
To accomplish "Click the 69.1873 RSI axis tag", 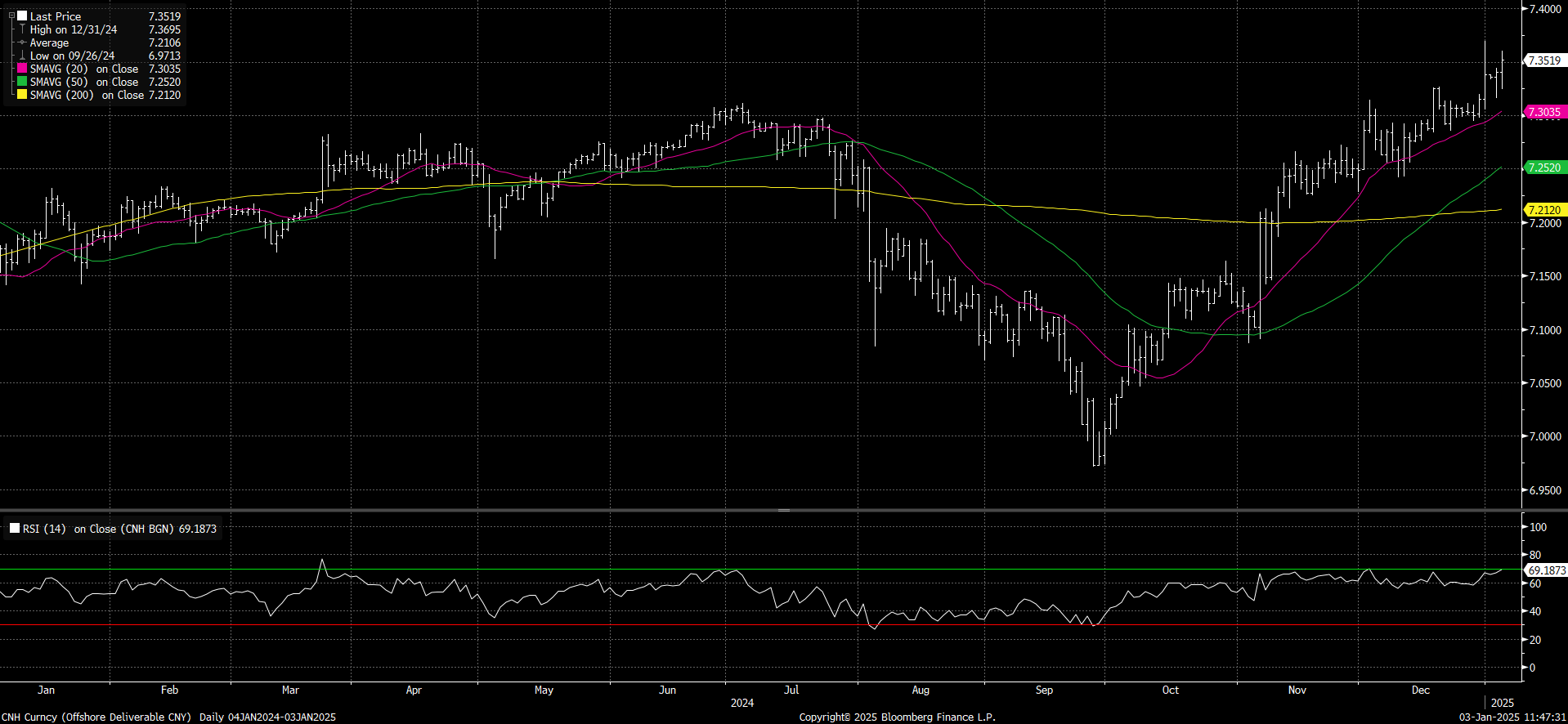I will (1547, 570).
